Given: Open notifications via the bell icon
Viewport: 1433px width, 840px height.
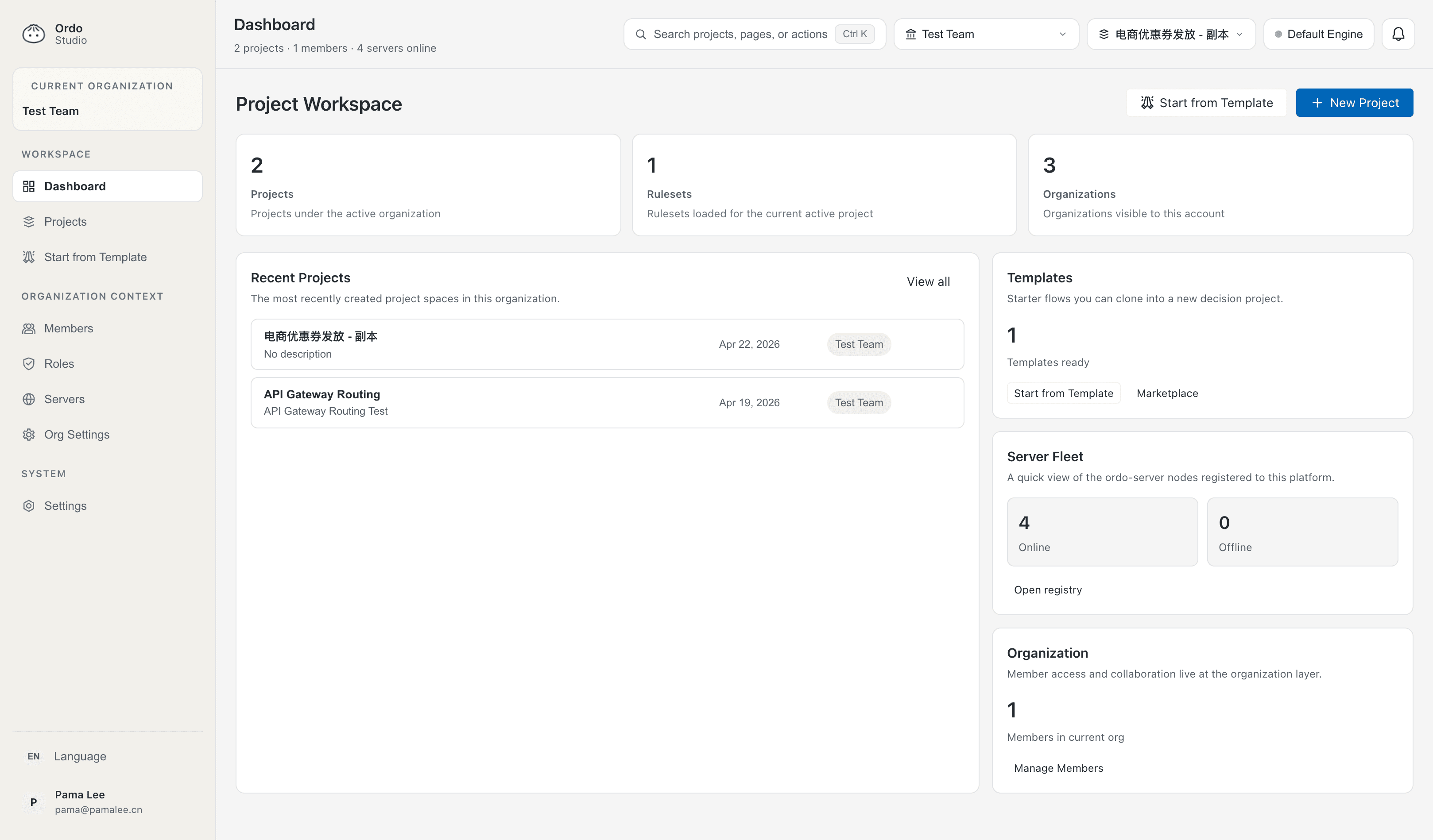Looking at the screenshot, I should click(x=1398, y=34).
